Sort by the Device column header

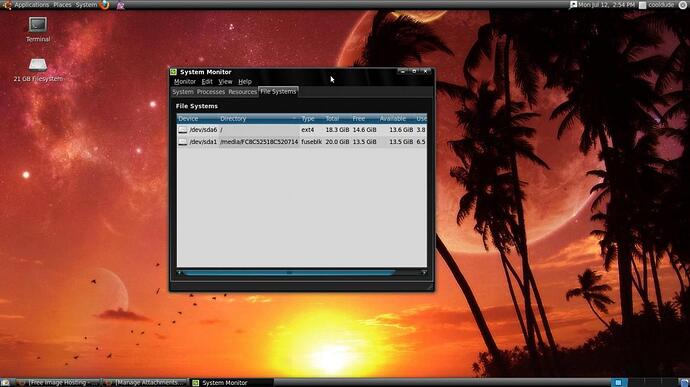click(x=198, y=119)
